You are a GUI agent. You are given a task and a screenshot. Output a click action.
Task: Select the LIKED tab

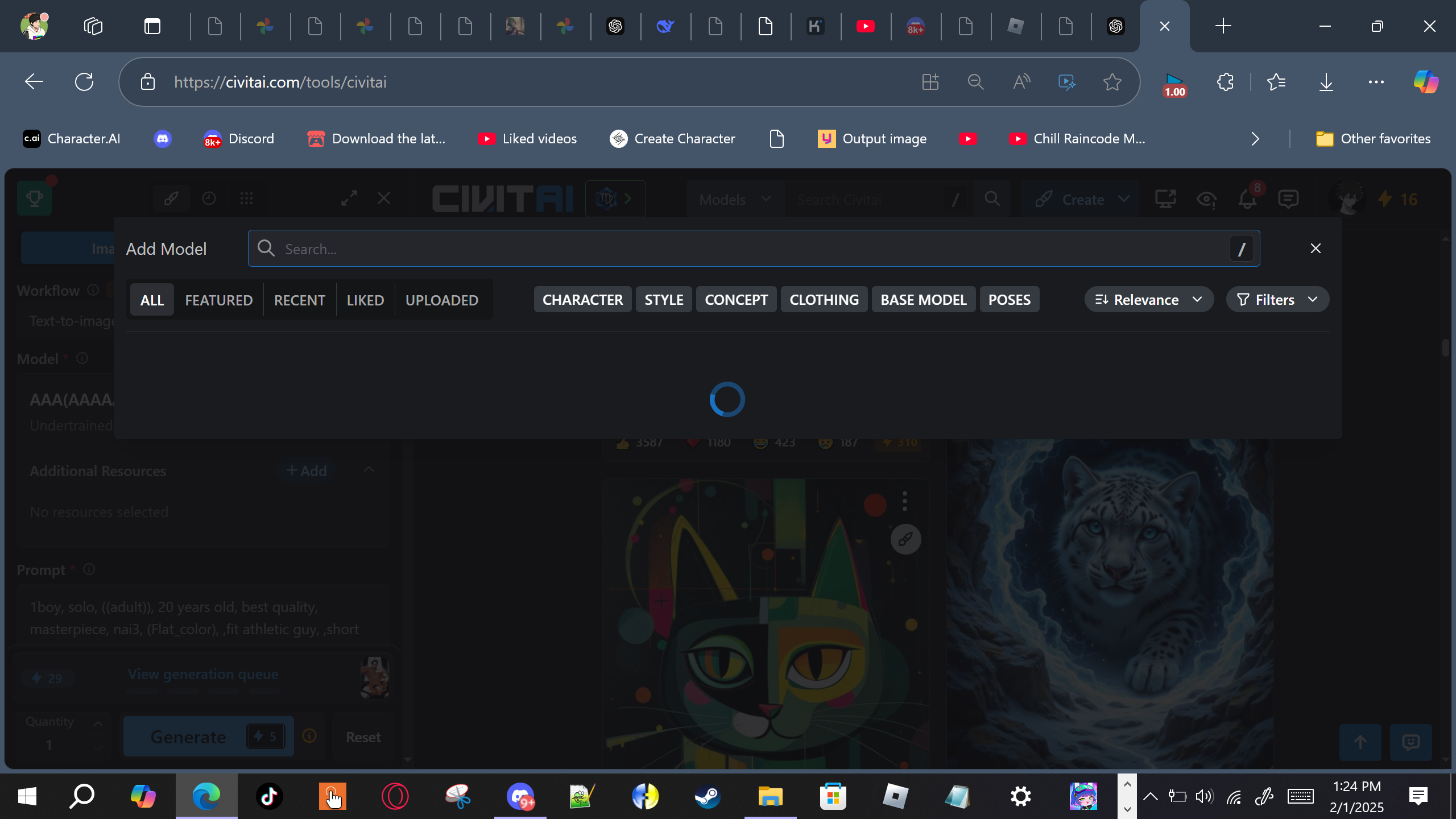(365, 300)
